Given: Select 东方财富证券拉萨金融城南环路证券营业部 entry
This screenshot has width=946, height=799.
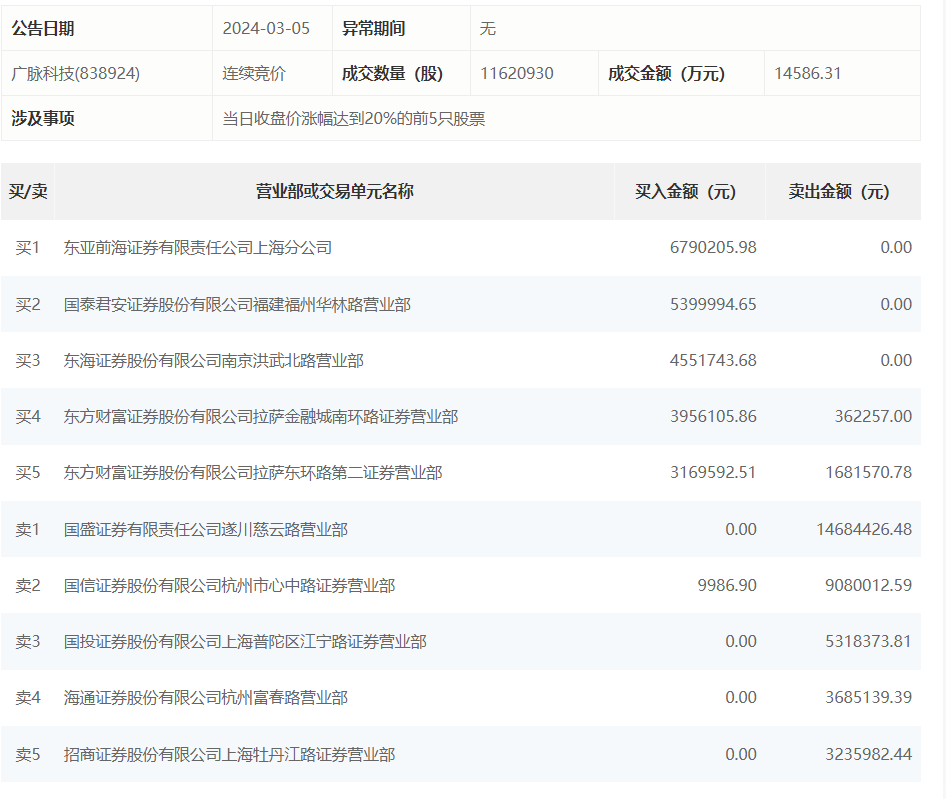Looking at the screenshot, I should (x=261, y=416).
